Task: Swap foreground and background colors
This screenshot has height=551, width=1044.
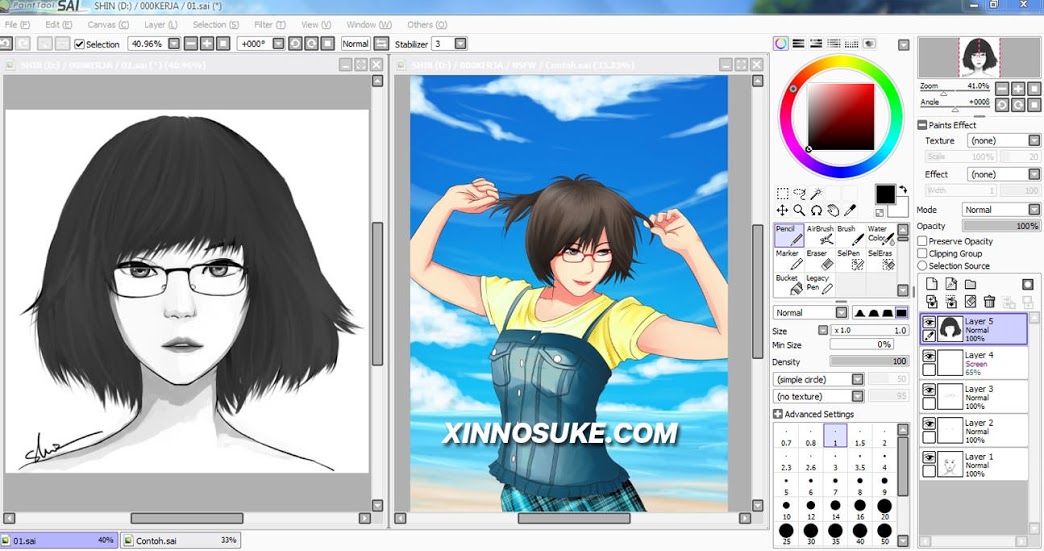Action: pyautogui.click(x=903, y=190)
